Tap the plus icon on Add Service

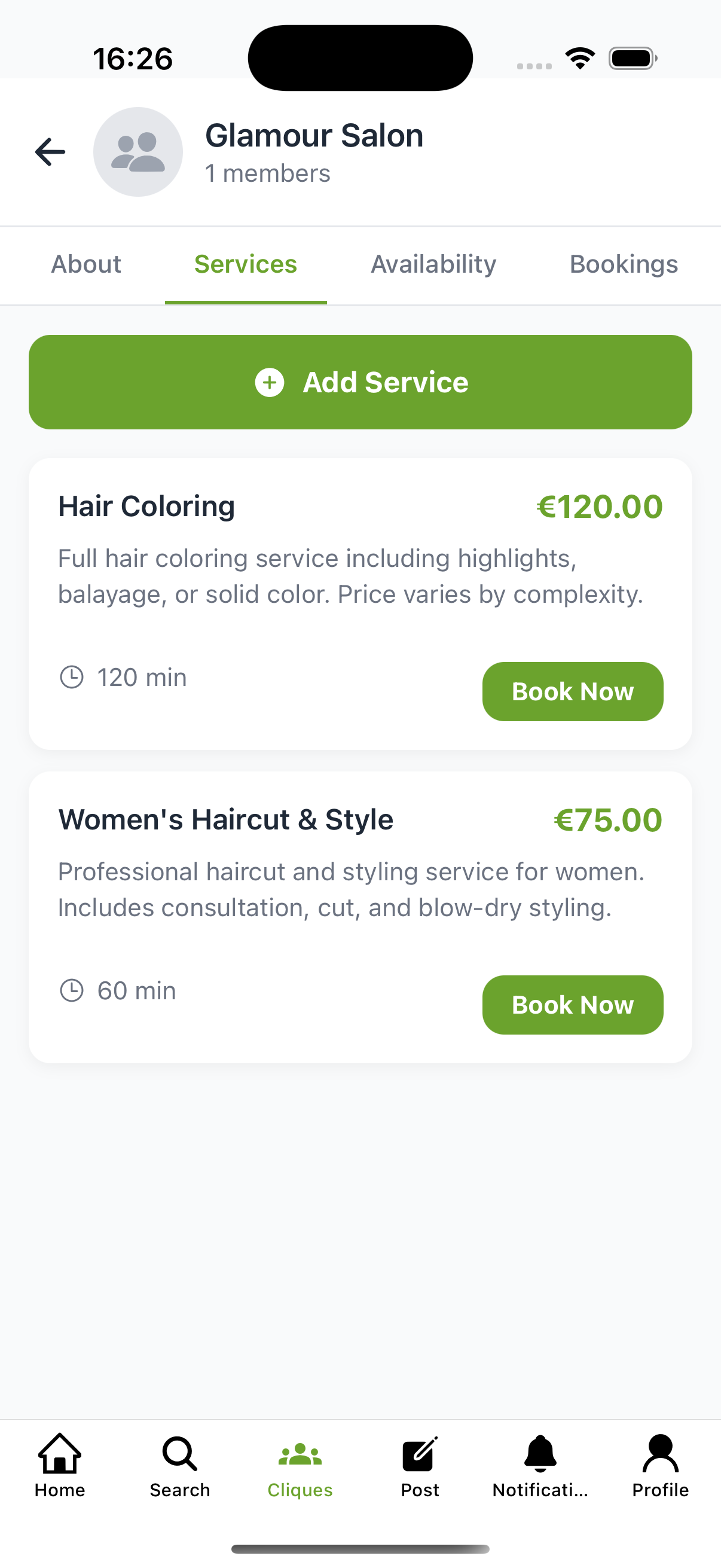pyautogui.click(x=270, y=382)
